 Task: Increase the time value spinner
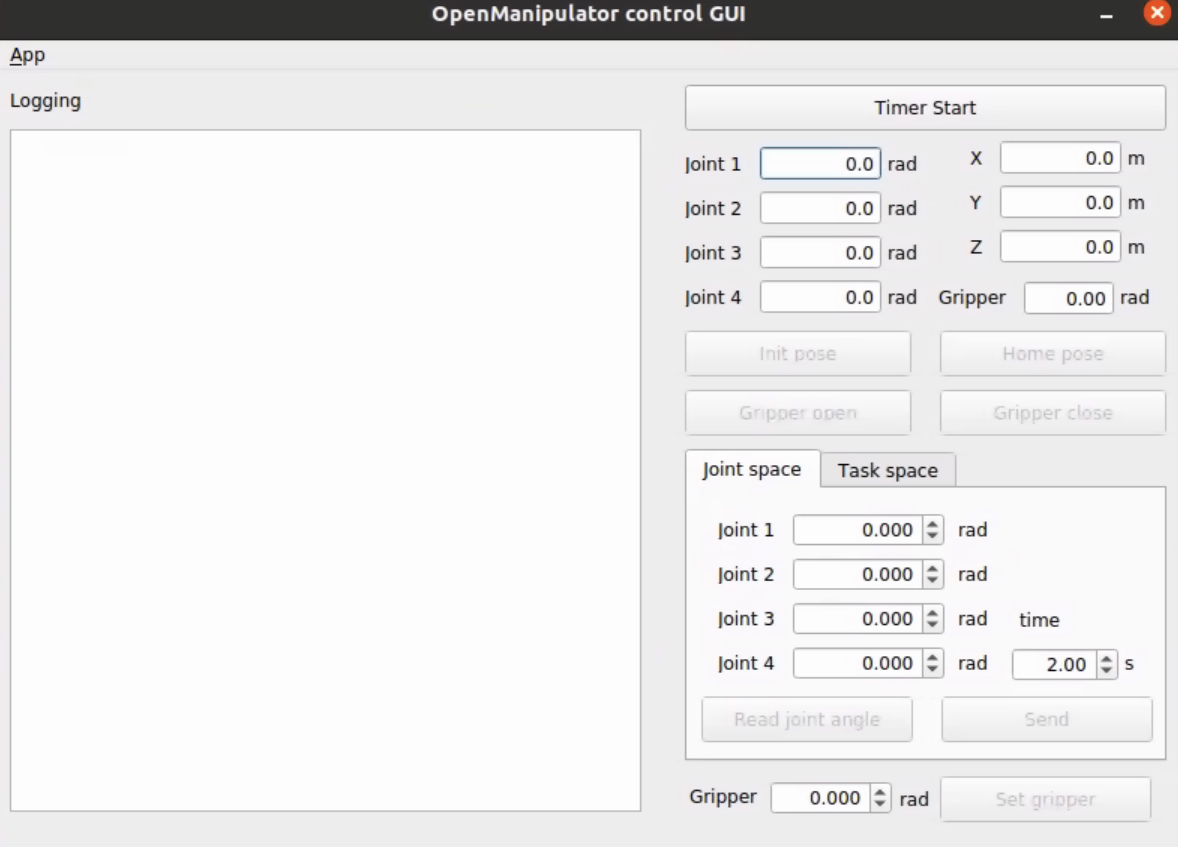pos(1106,658)
